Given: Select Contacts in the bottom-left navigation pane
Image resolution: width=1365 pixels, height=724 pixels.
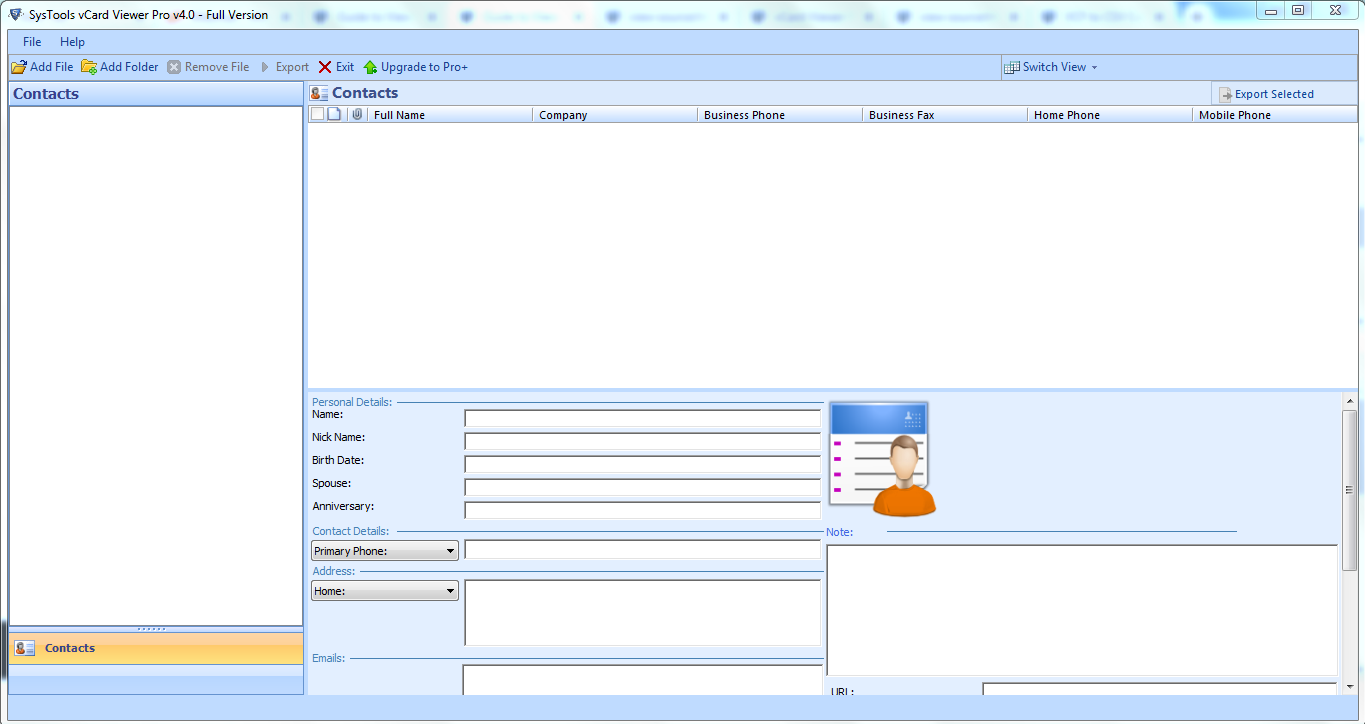Looking at the screenshot, I should [70, 648].
